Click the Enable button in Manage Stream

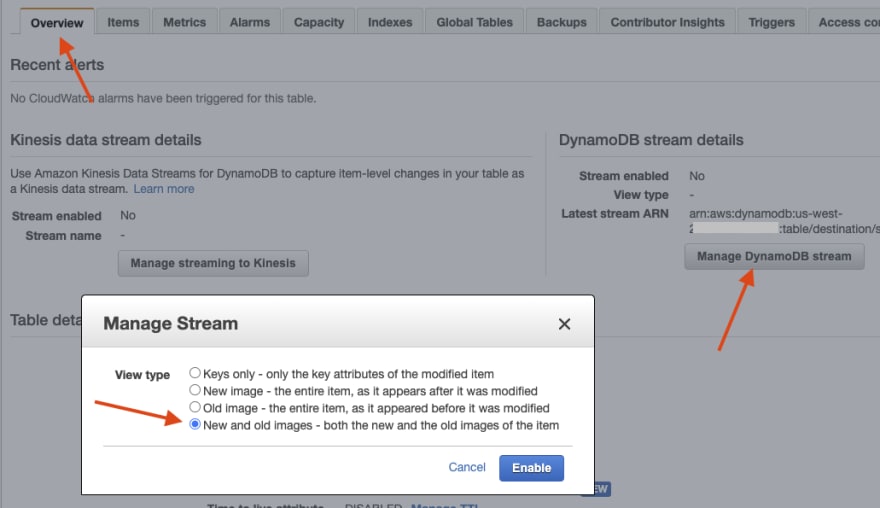pyautogui.click(x=531, y=468)
